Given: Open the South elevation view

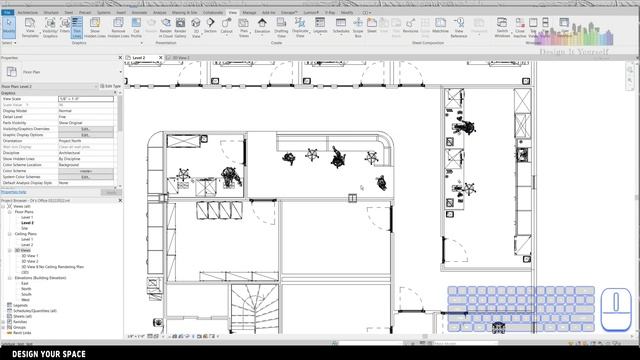Looking at the screenshot, I should pos(26,294).
